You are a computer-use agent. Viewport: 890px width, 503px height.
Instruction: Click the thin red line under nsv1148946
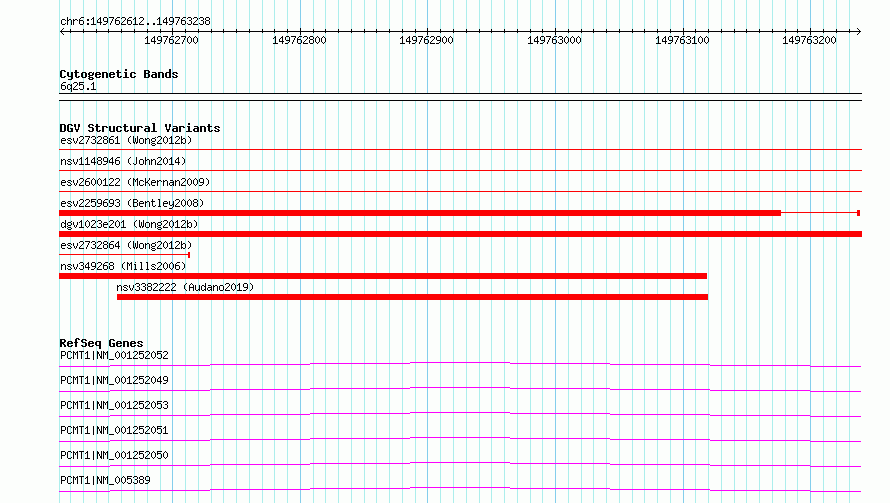click(x=460, y=170)
